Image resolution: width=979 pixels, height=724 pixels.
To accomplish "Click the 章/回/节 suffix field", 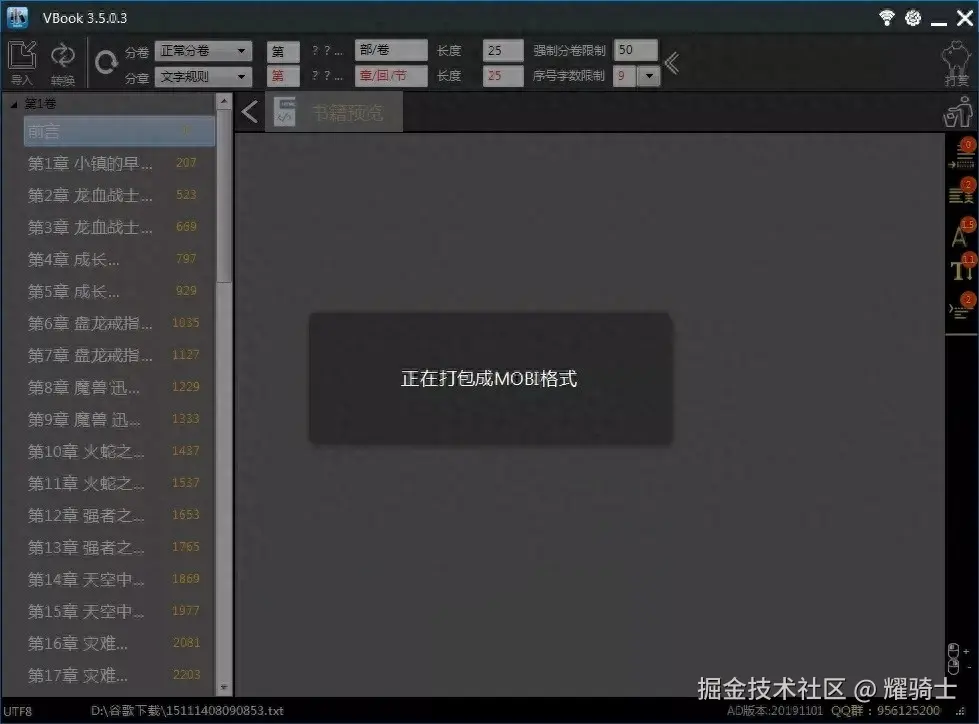I will (391, 76).
